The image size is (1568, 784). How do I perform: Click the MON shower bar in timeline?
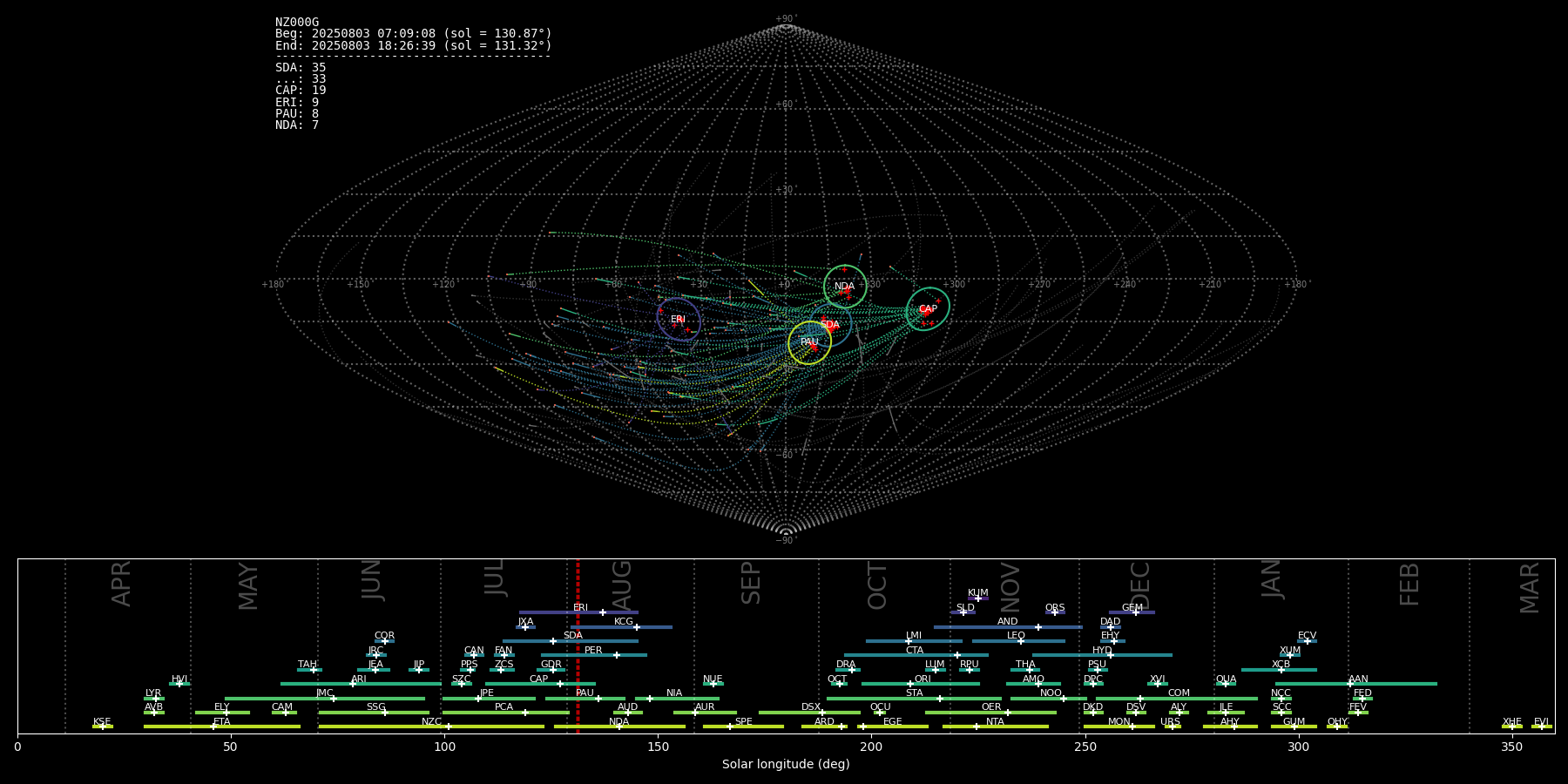coord(1119,727)
